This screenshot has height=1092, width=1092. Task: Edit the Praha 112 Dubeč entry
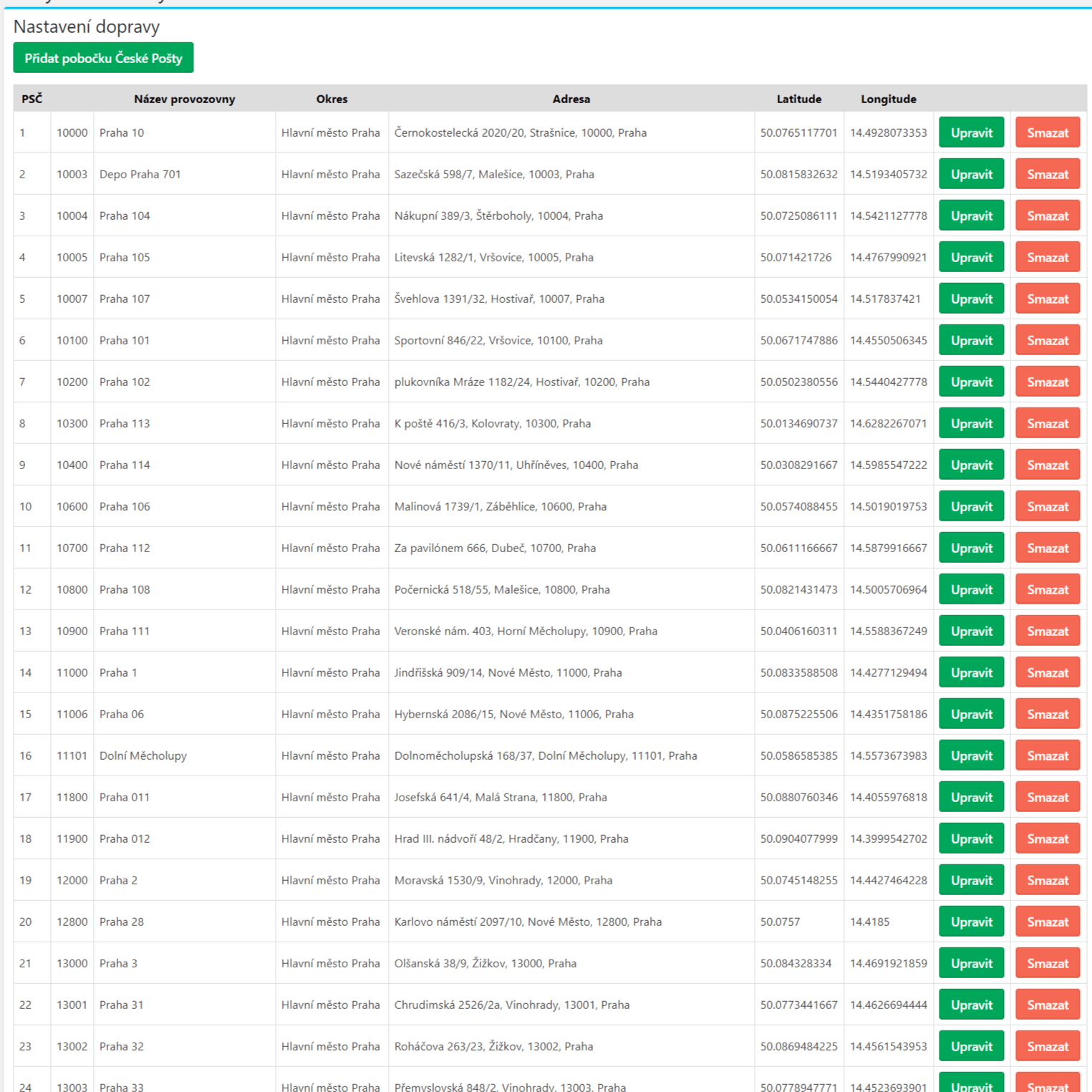pyautogui.click(x=971, y=548)
